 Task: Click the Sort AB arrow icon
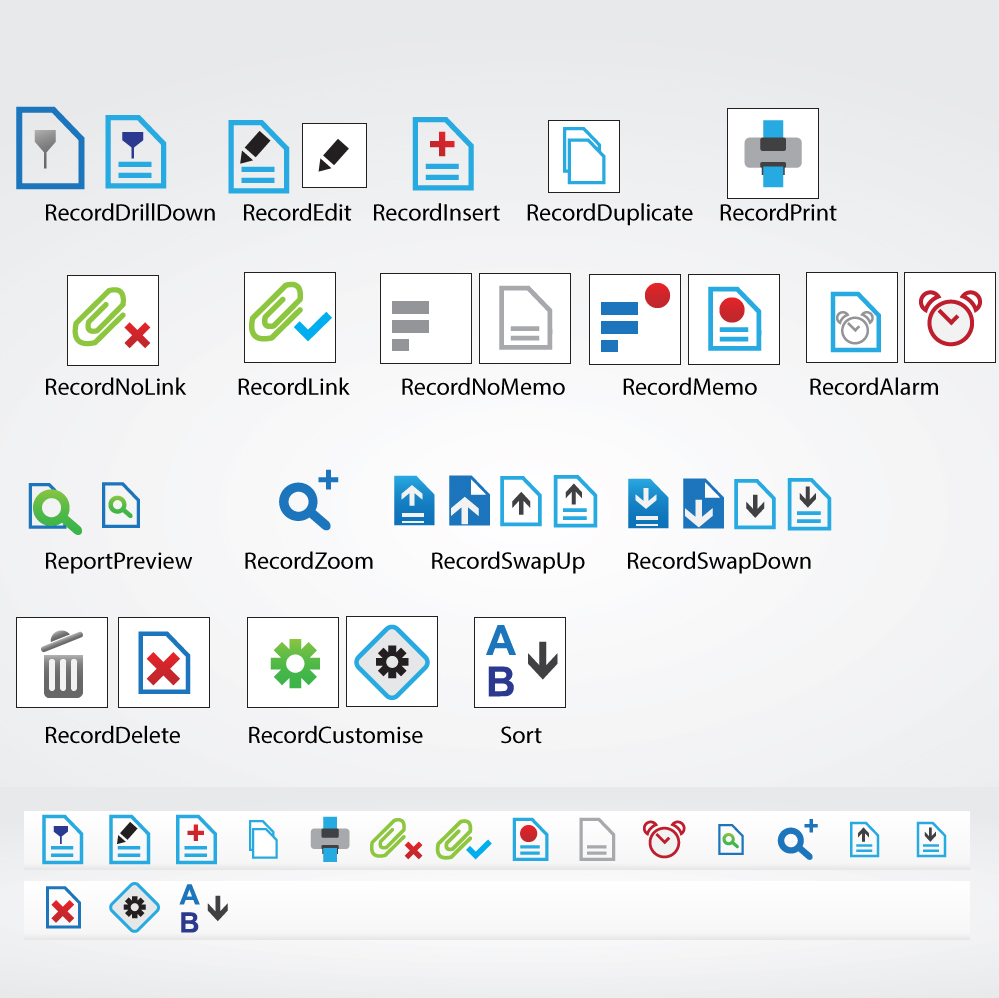click(x=519, y=661)
